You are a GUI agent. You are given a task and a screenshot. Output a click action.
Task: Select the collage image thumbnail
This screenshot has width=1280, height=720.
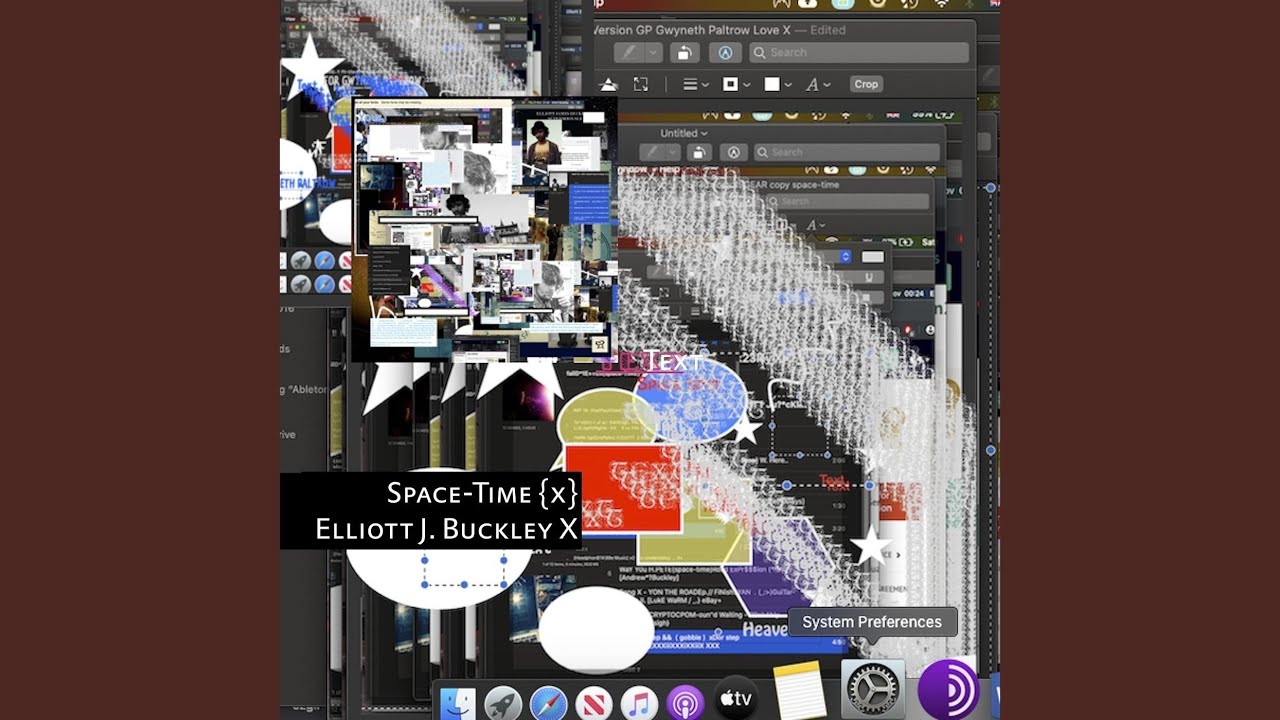484,229
